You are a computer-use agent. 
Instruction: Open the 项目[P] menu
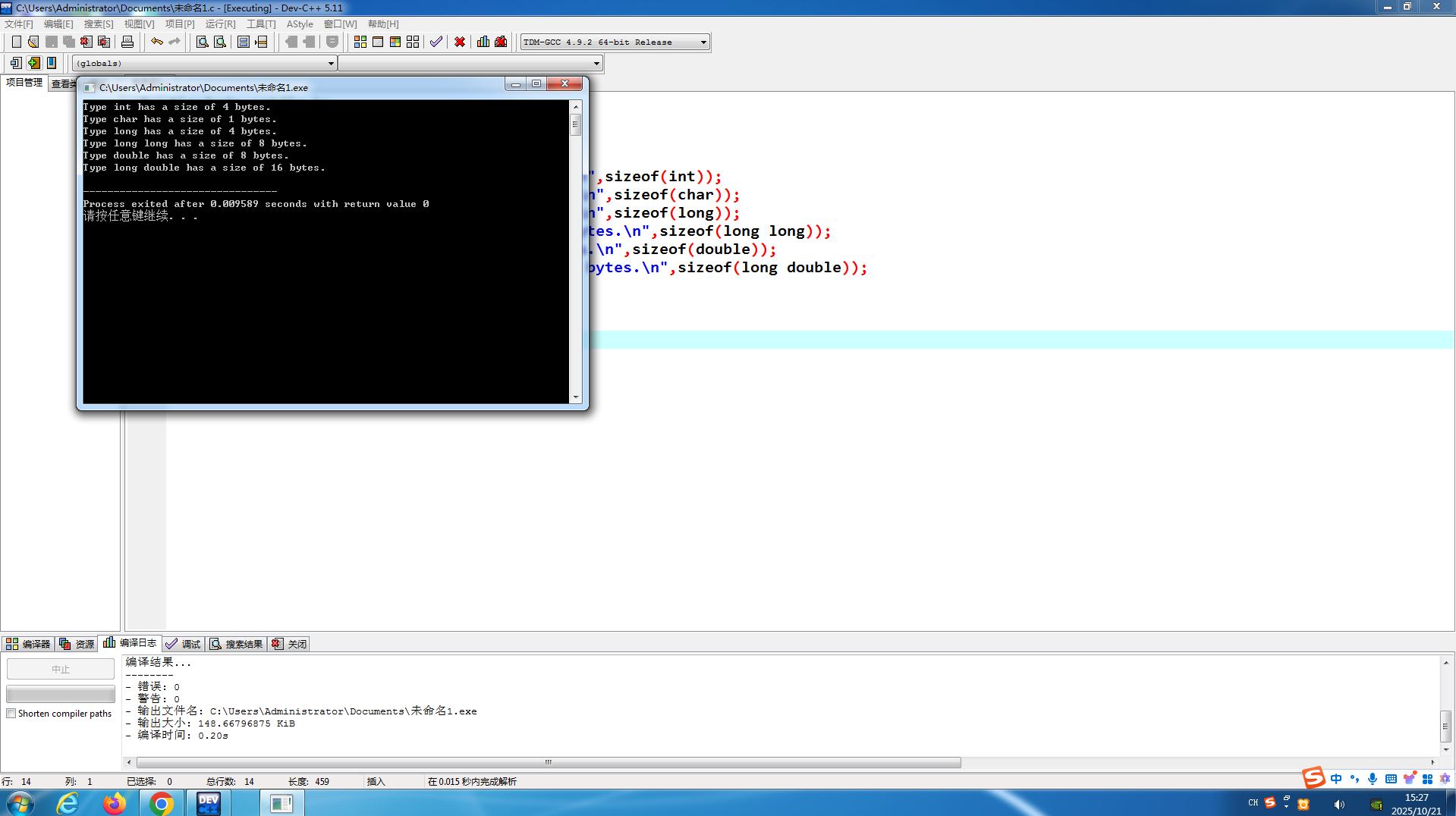point(180,24)
